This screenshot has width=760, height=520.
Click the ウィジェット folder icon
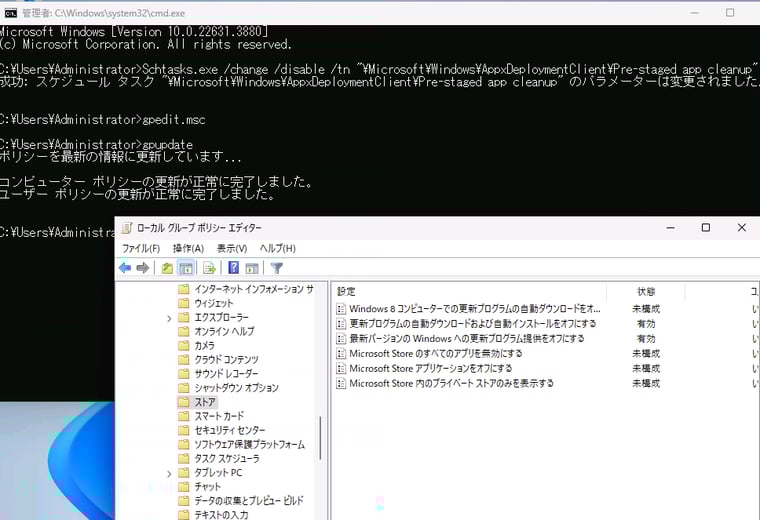(x=184, y=303)
